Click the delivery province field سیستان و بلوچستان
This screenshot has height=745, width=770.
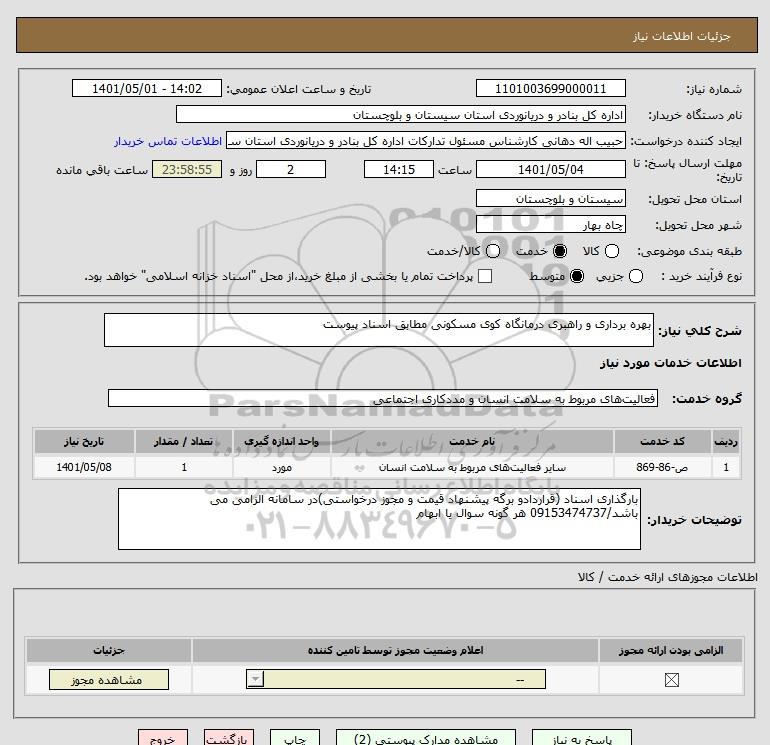(550, 198)
